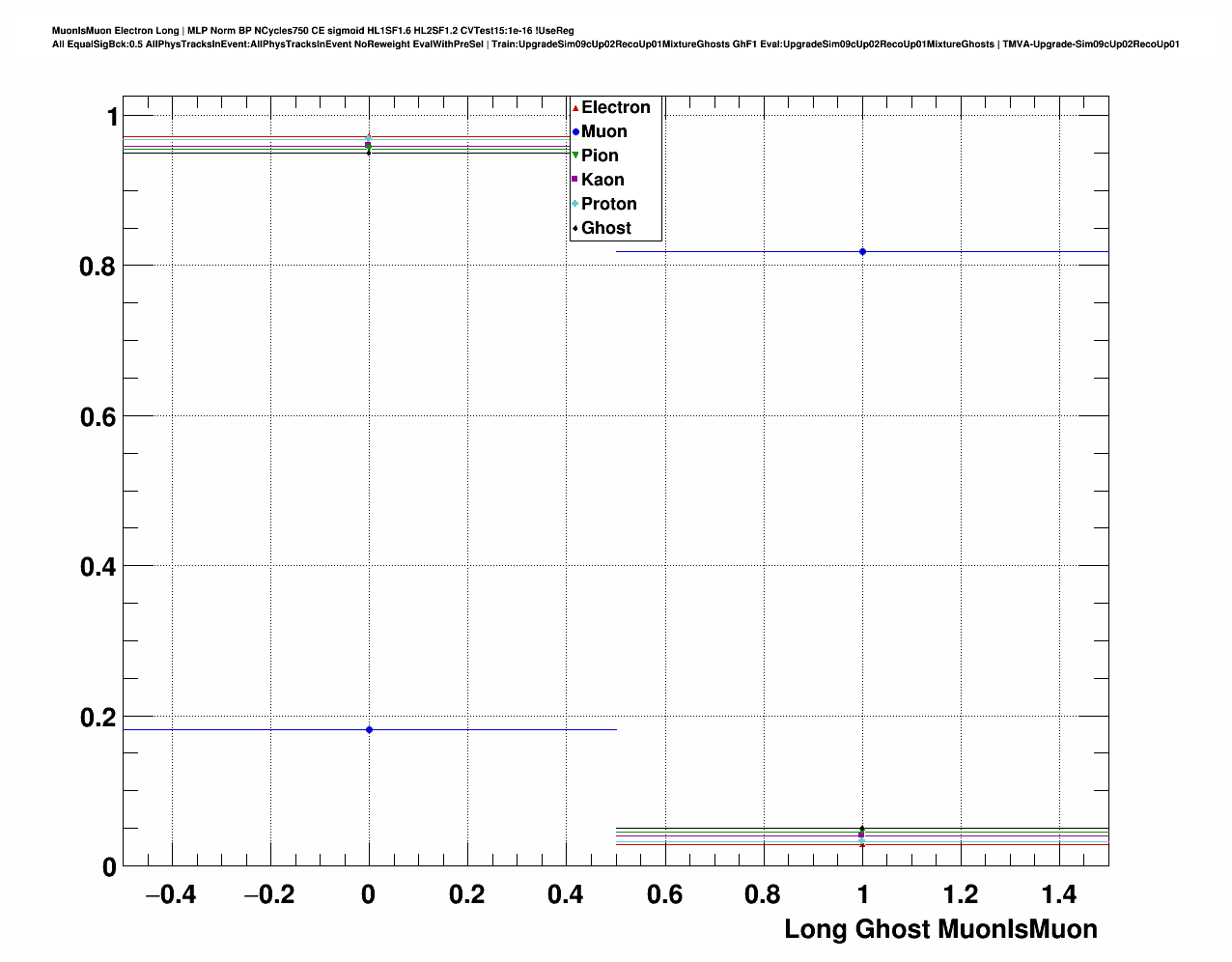This screenshot has height=962, width=1232.
Task: Click the x-axis tick label 1.2
Action: 961,895
